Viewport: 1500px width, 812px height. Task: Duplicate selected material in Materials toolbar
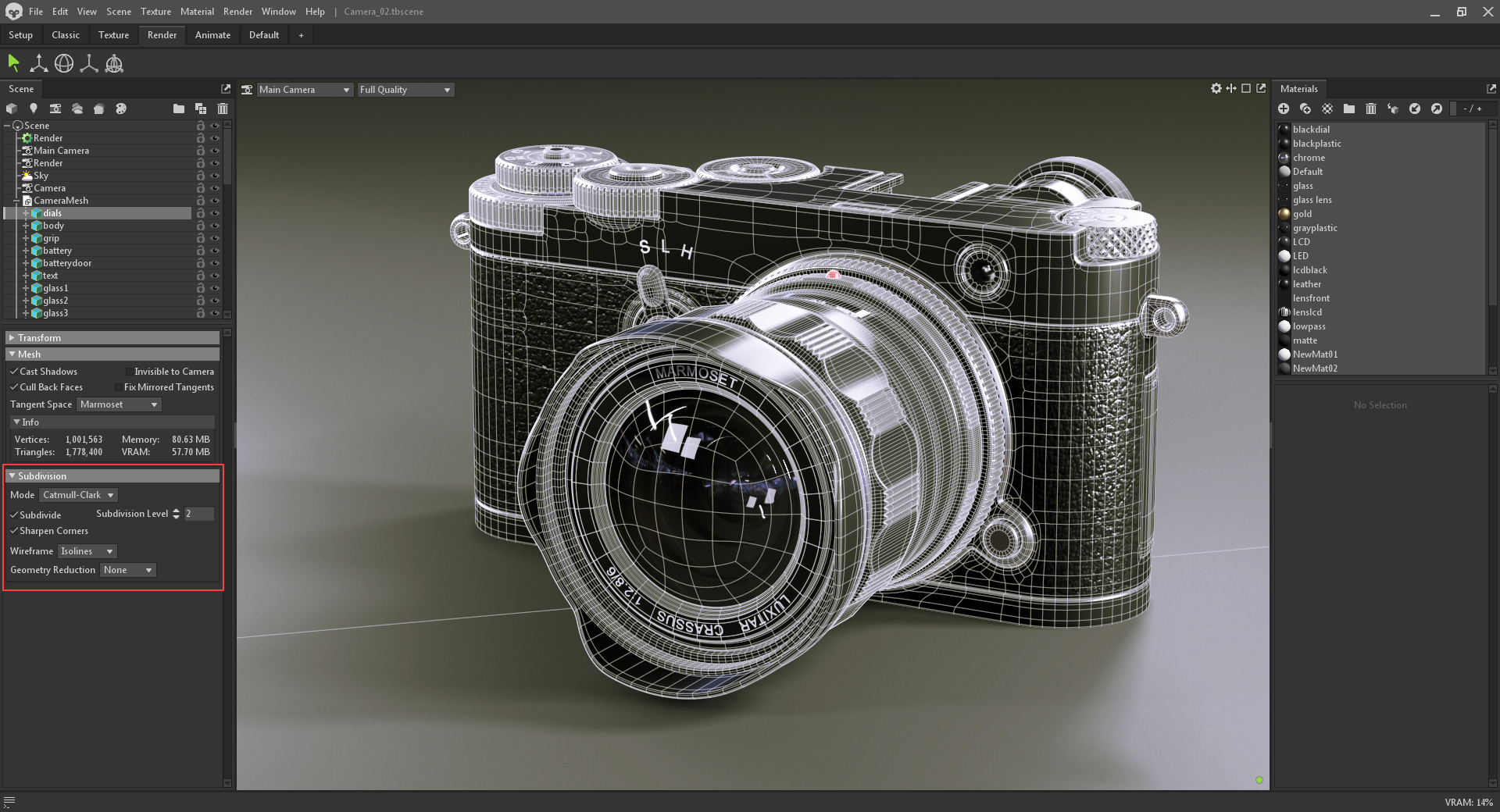point(1305,109)
